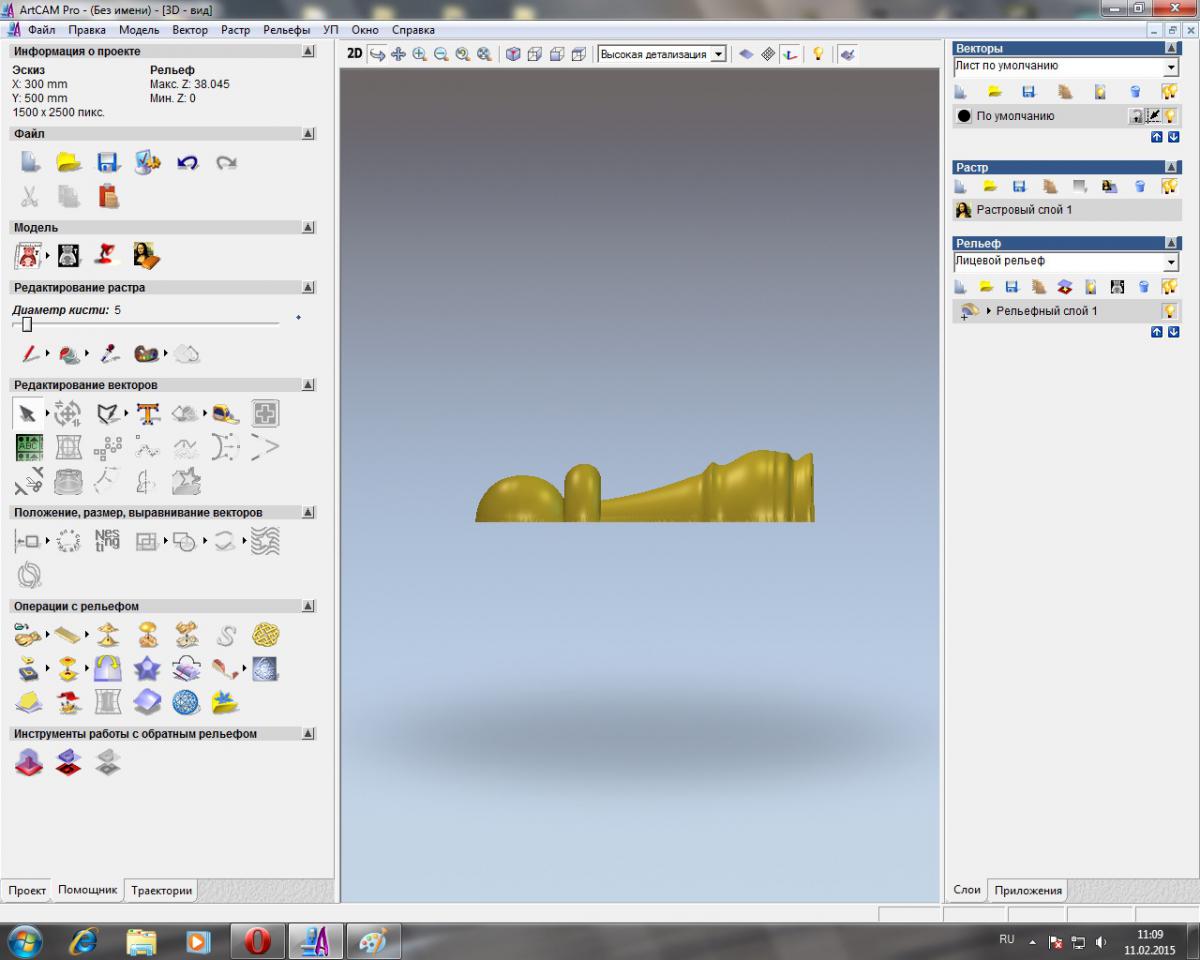
Task: Toggle lightbulb visibility of По умолчанию vector layer
Action: (1169, 116)
